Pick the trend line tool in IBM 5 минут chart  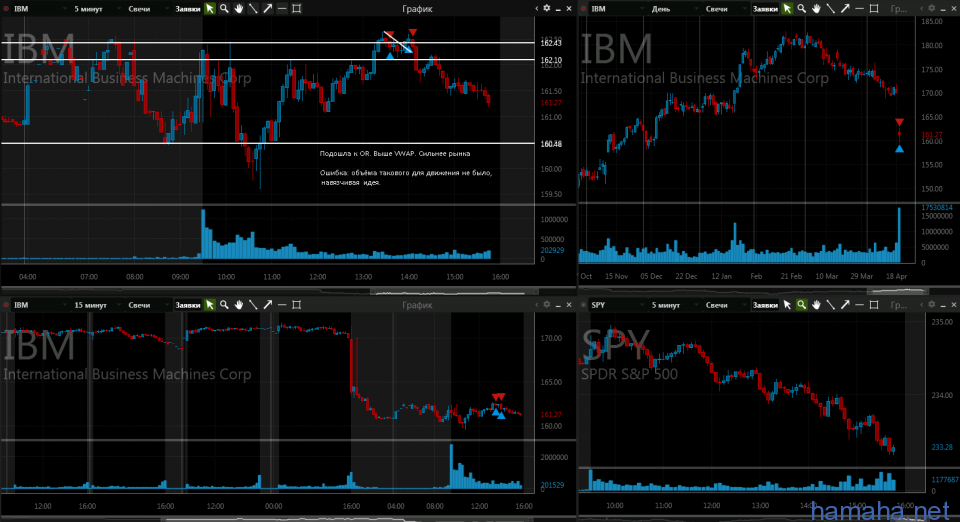(x=253, y=9)
